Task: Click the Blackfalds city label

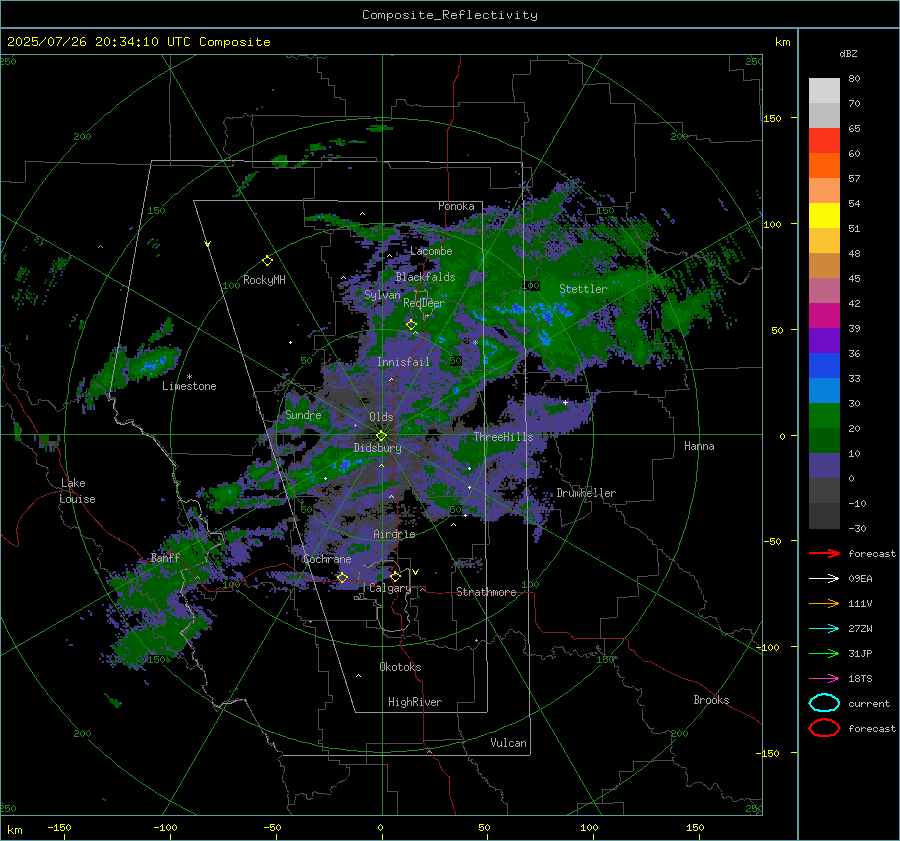Action: coord(425,277)
